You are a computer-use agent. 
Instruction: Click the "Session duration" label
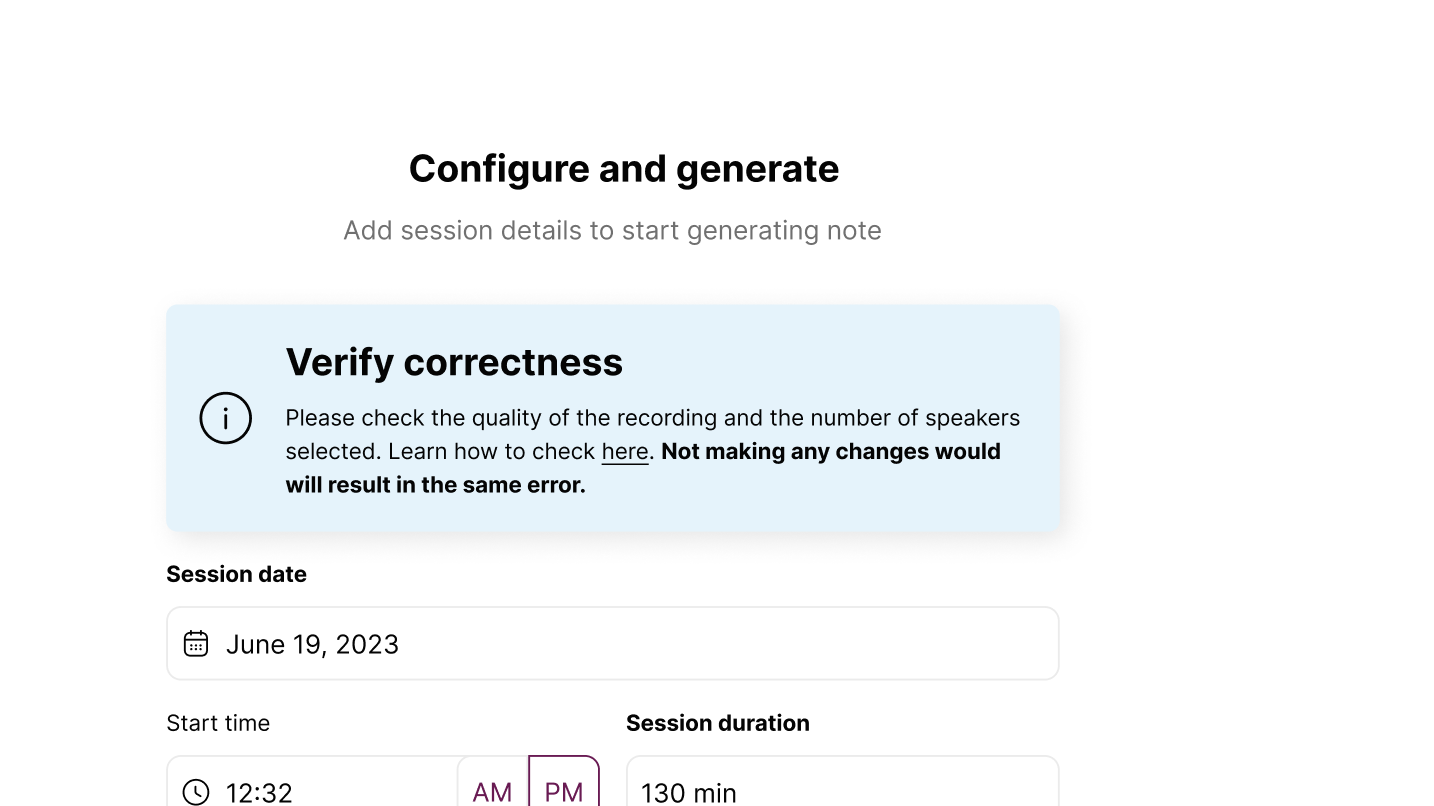coord(718,723)
